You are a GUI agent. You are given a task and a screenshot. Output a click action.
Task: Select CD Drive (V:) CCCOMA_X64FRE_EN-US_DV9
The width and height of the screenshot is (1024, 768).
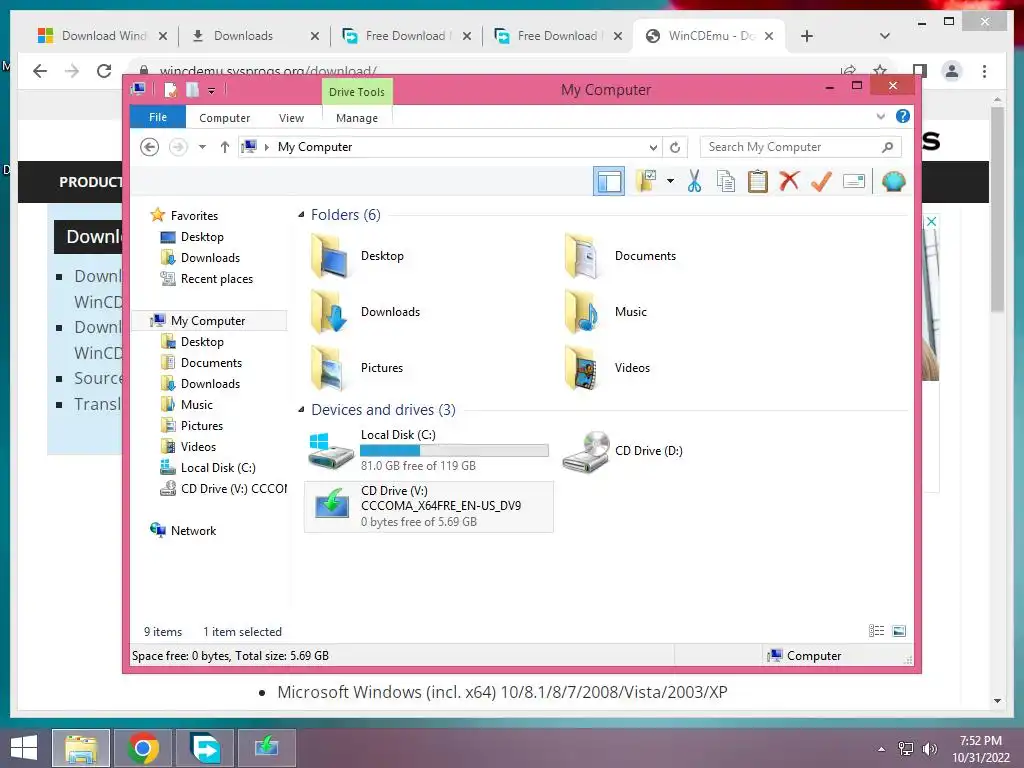[x=428, y=507]
